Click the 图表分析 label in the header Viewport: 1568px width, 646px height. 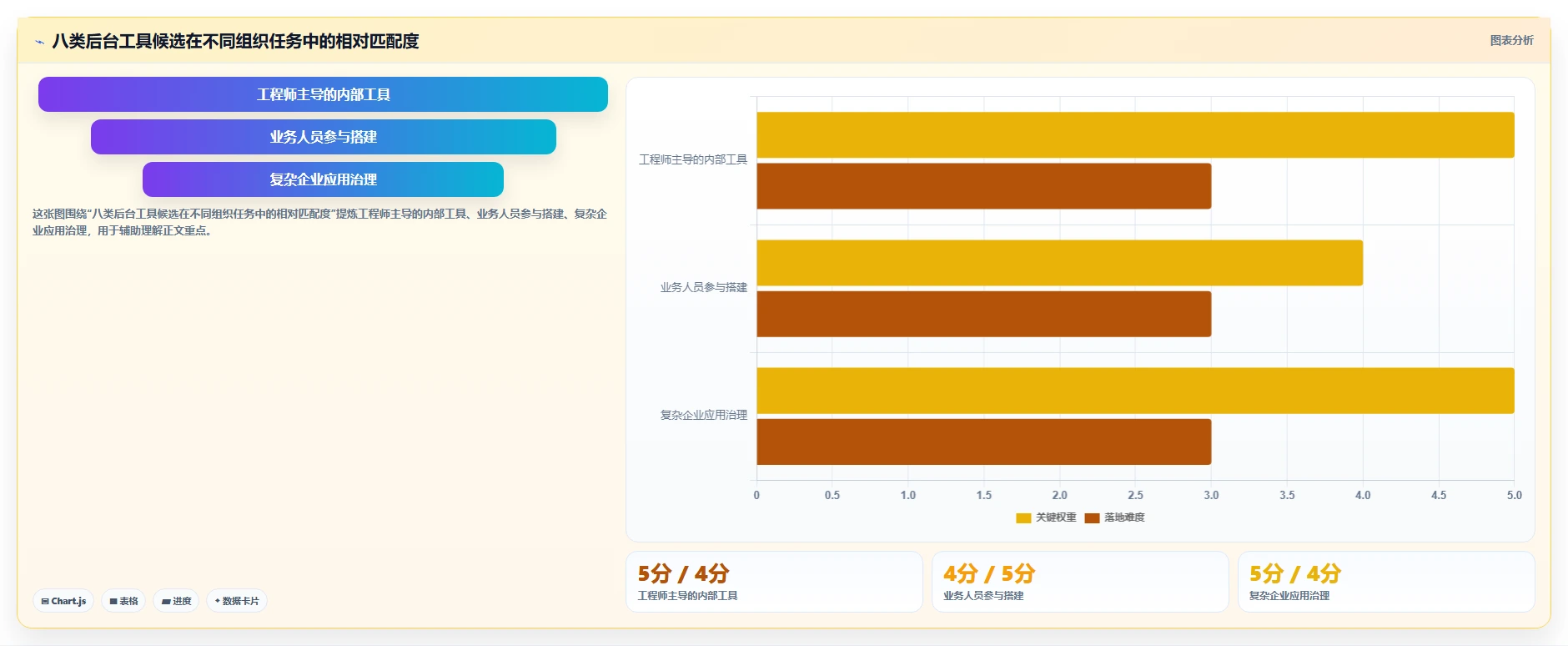1511,40
